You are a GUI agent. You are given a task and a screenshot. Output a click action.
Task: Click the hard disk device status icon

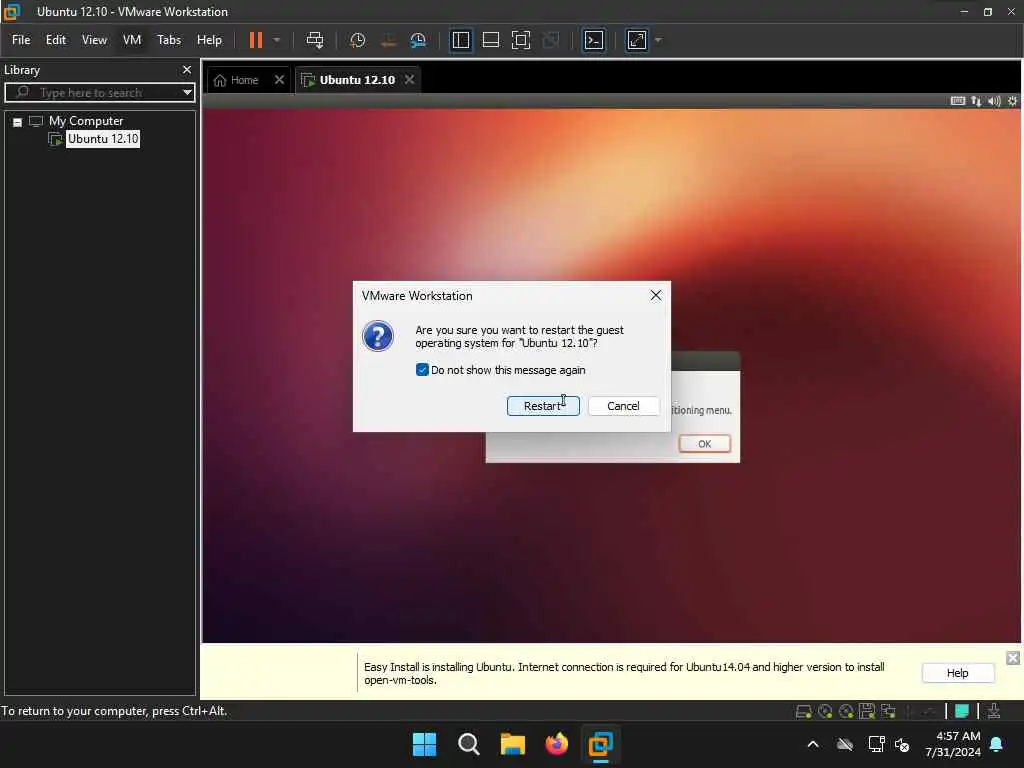point(804,711)
